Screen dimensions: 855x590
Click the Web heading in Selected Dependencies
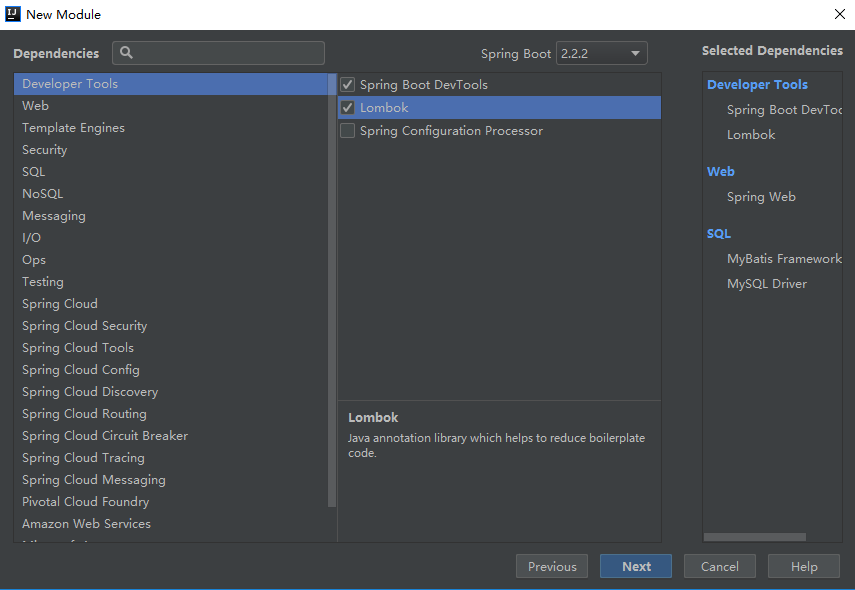(x=720, y=172)
